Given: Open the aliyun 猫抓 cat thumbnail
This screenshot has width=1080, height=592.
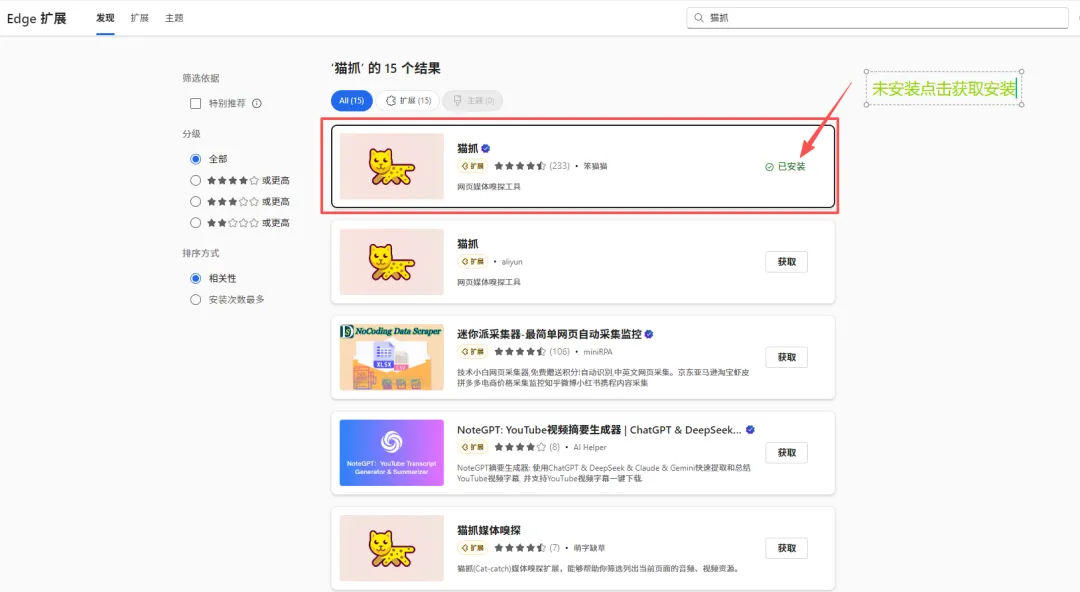Looking at the screenshot, I should (391, 262).
